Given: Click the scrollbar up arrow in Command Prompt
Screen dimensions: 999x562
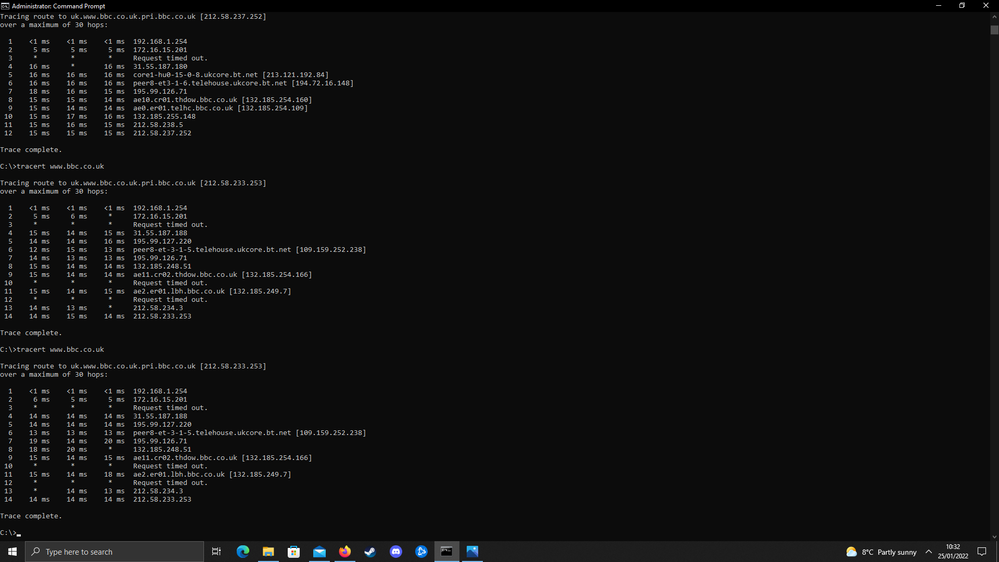Looking at the screenshot, I should point(994,15).
